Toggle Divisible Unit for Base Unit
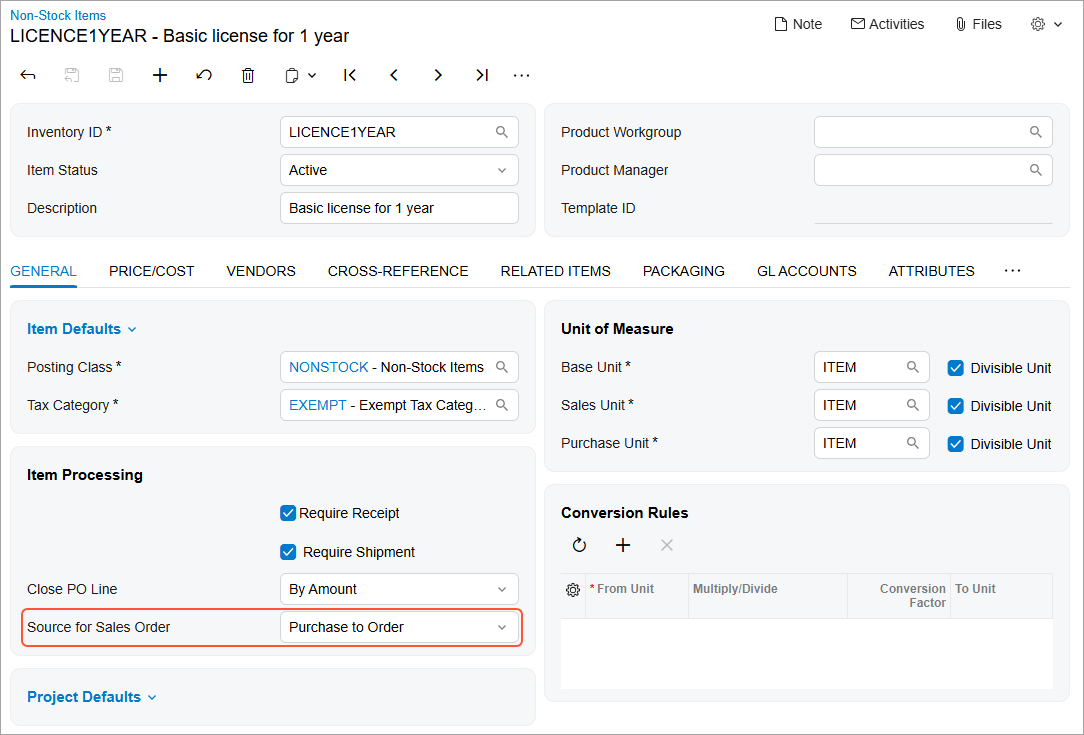The image size is (1084, 735). [x=956, y=368]
